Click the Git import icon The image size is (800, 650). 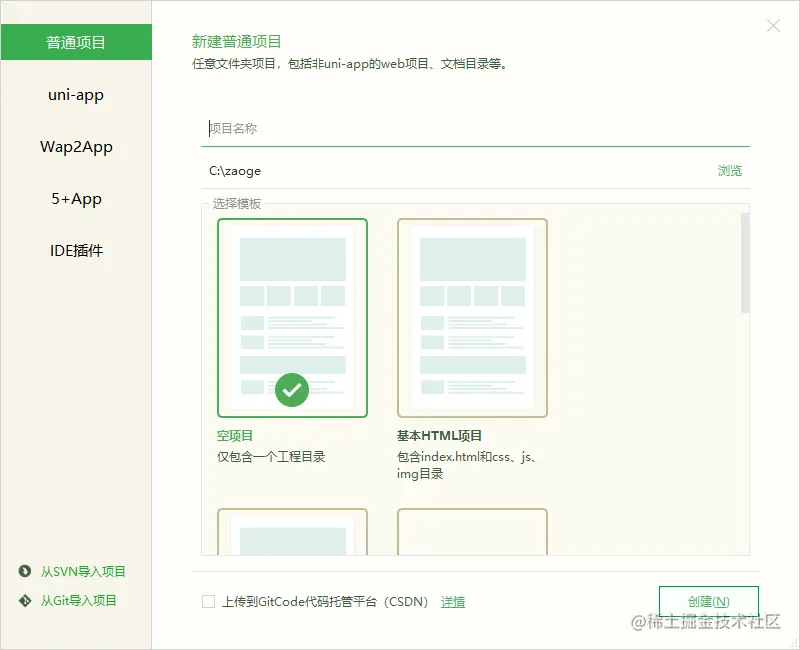(x=24, y=601)
